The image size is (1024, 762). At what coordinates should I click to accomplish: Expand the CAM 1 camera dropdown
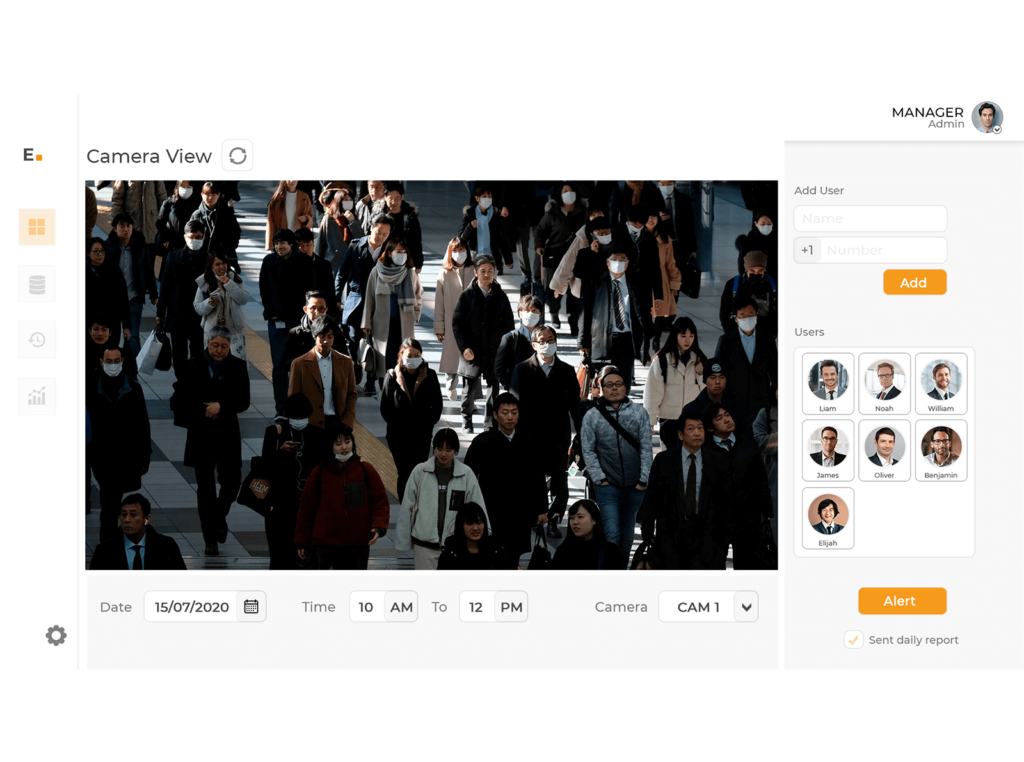[744, 606]
